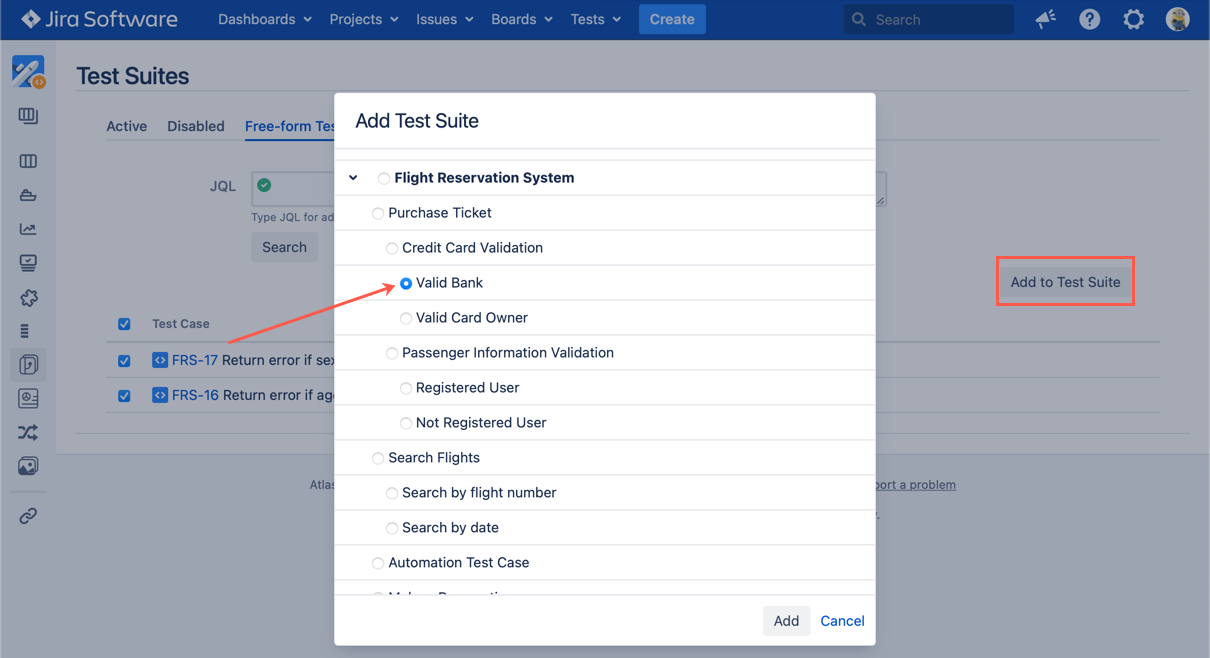
Task: Uncheck the FRS-17 test case checkbox
Action: pyautogui.click(x=124, y=361)
